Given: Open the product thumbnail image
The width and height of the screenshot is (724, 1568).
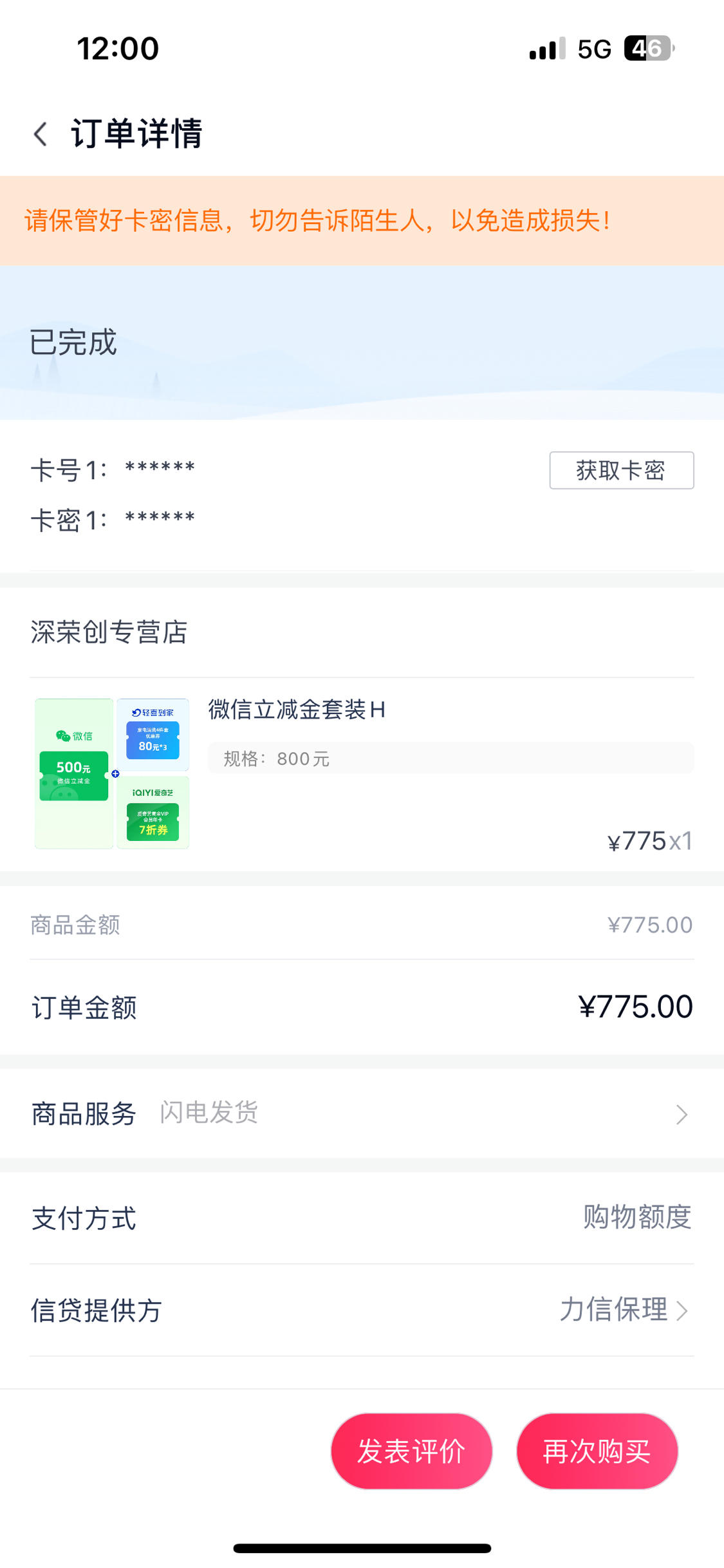Looking at the screenshot, I should click(x=112, y=773).
